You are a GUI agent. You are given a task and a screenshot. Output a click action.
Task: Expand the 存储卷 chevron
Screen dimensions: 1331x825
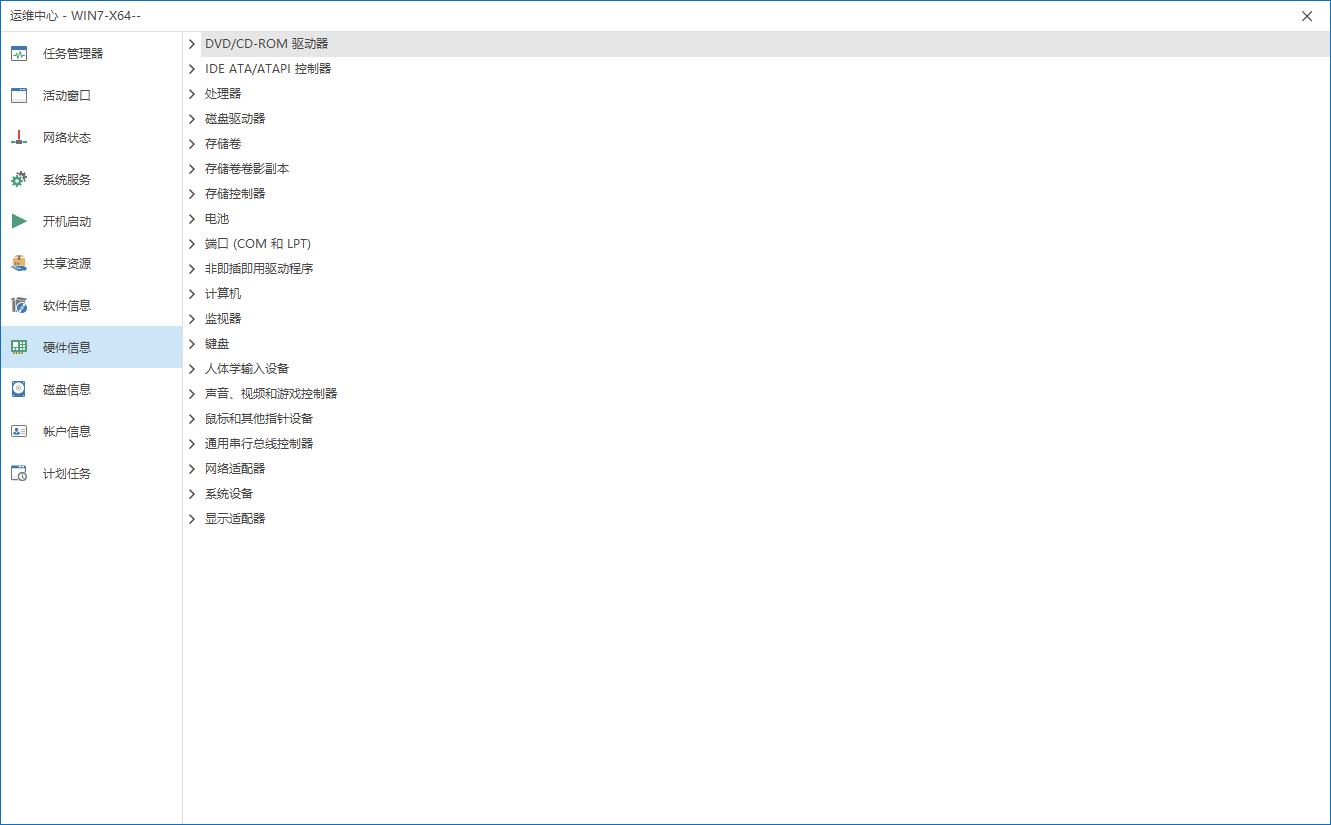tap(192, 144)
